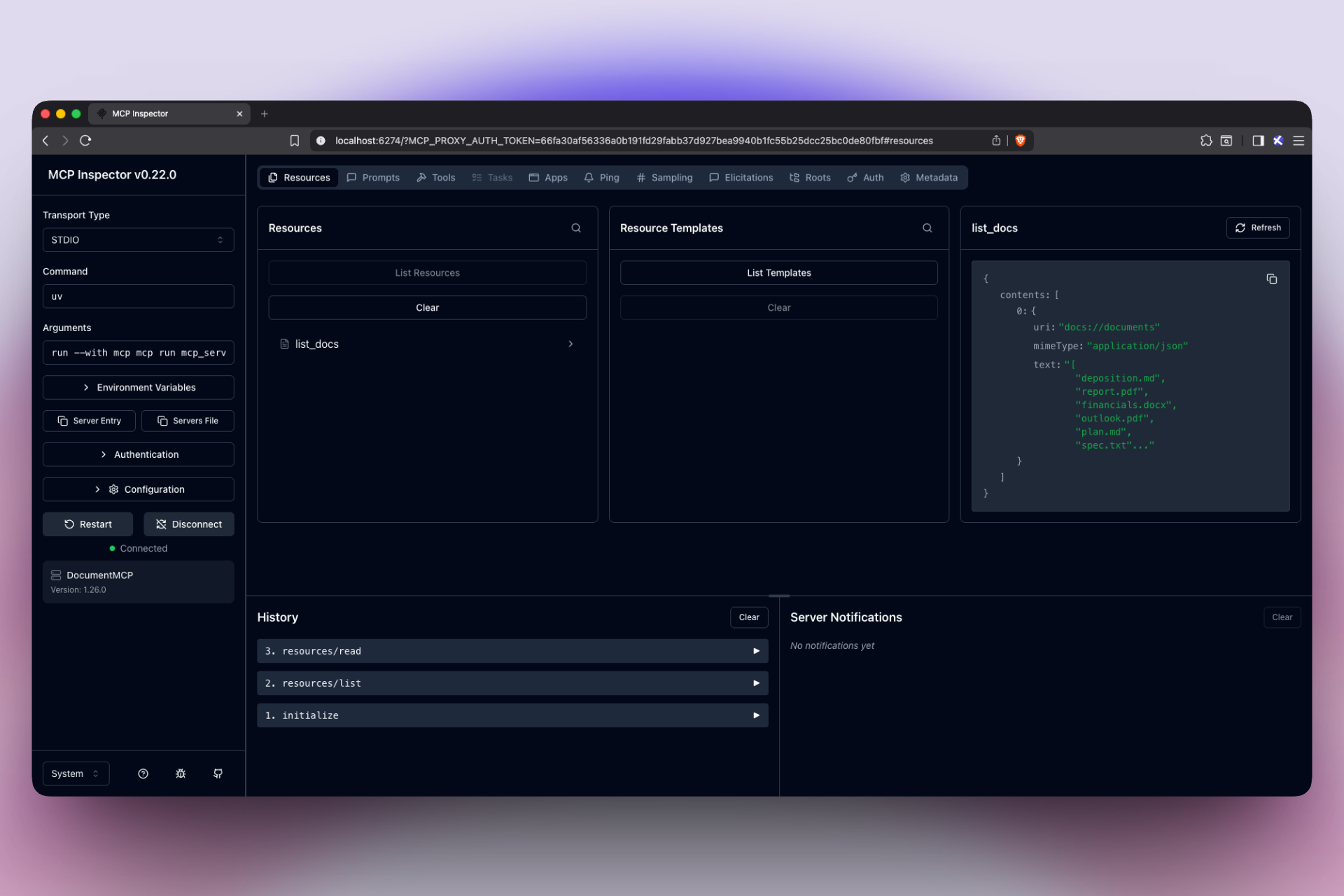This screenshot has height=896, width=1344.
Task: Close the MCP Inspector browser tab
Action: 239,113
